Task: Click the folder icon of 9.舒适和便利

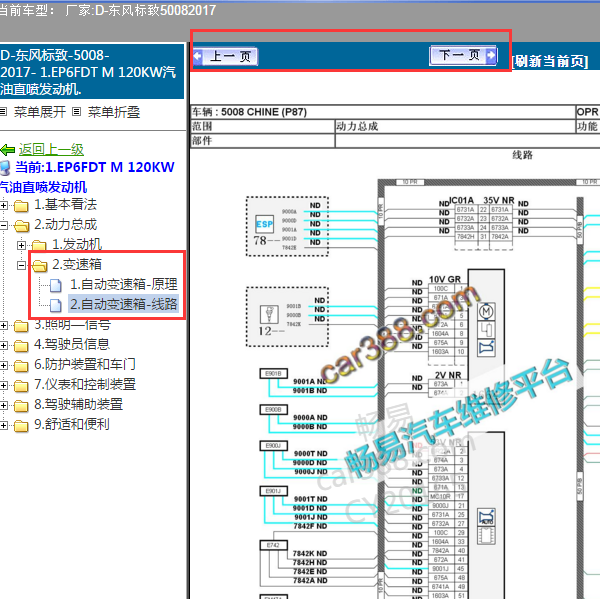Action: coord(21,426)
